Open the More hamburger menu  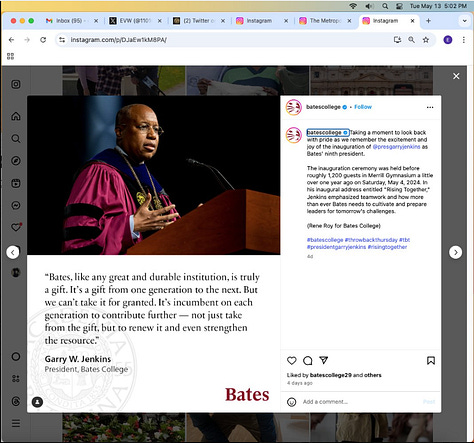pos(16,423)
